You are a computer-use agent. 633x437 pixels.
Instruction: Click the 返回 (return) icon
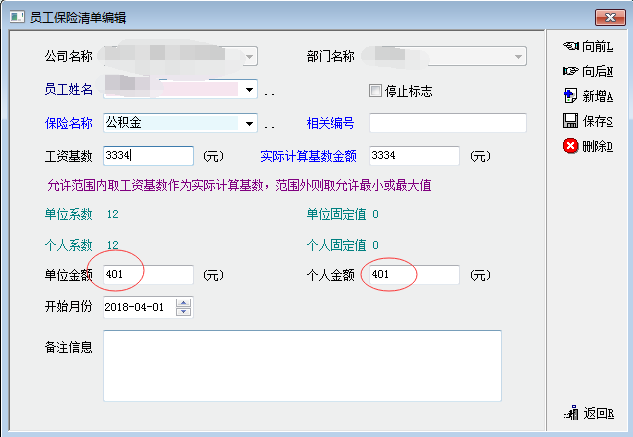pos(572,413)
